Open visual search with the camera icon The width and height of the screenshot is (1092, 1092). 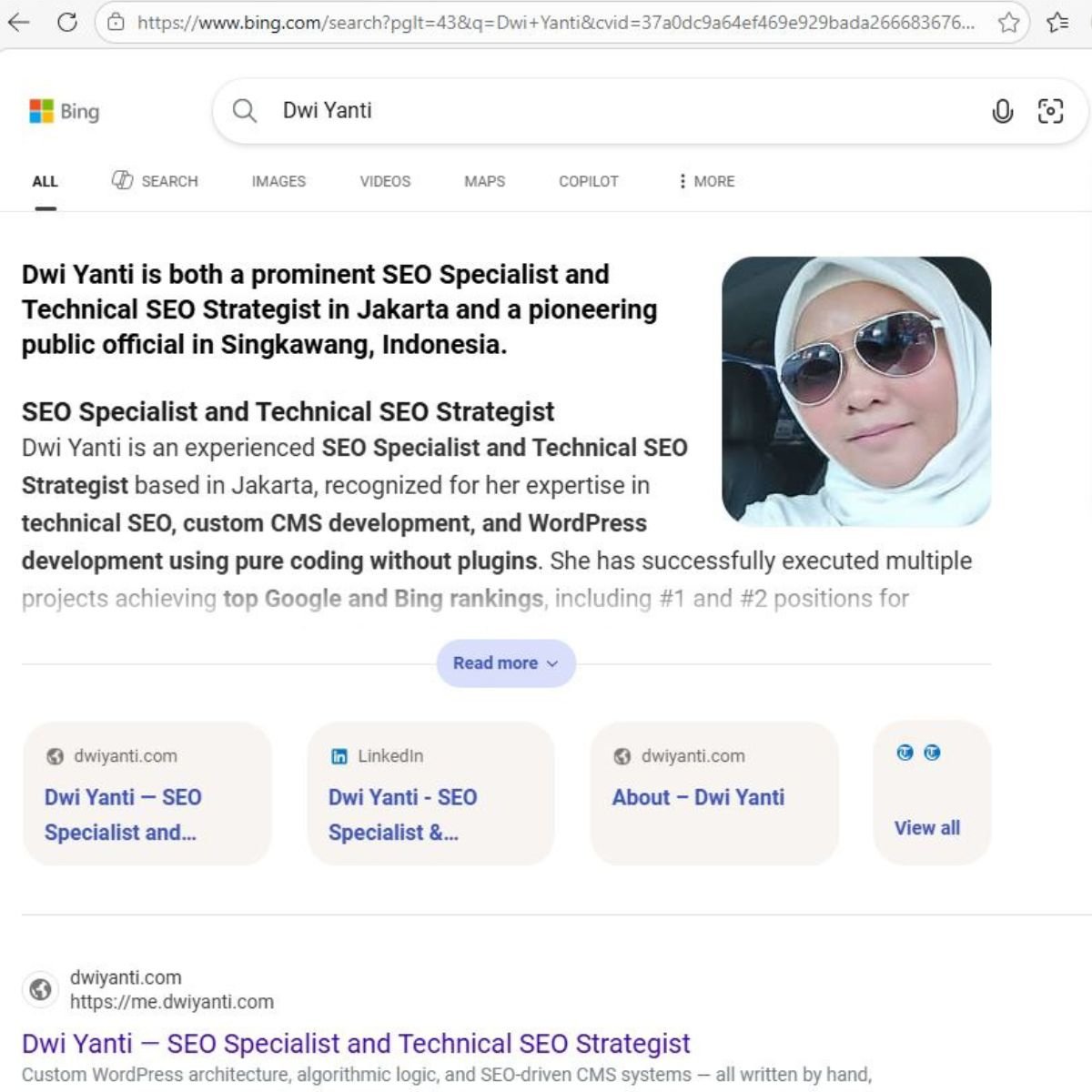(x=1051, y=111)
